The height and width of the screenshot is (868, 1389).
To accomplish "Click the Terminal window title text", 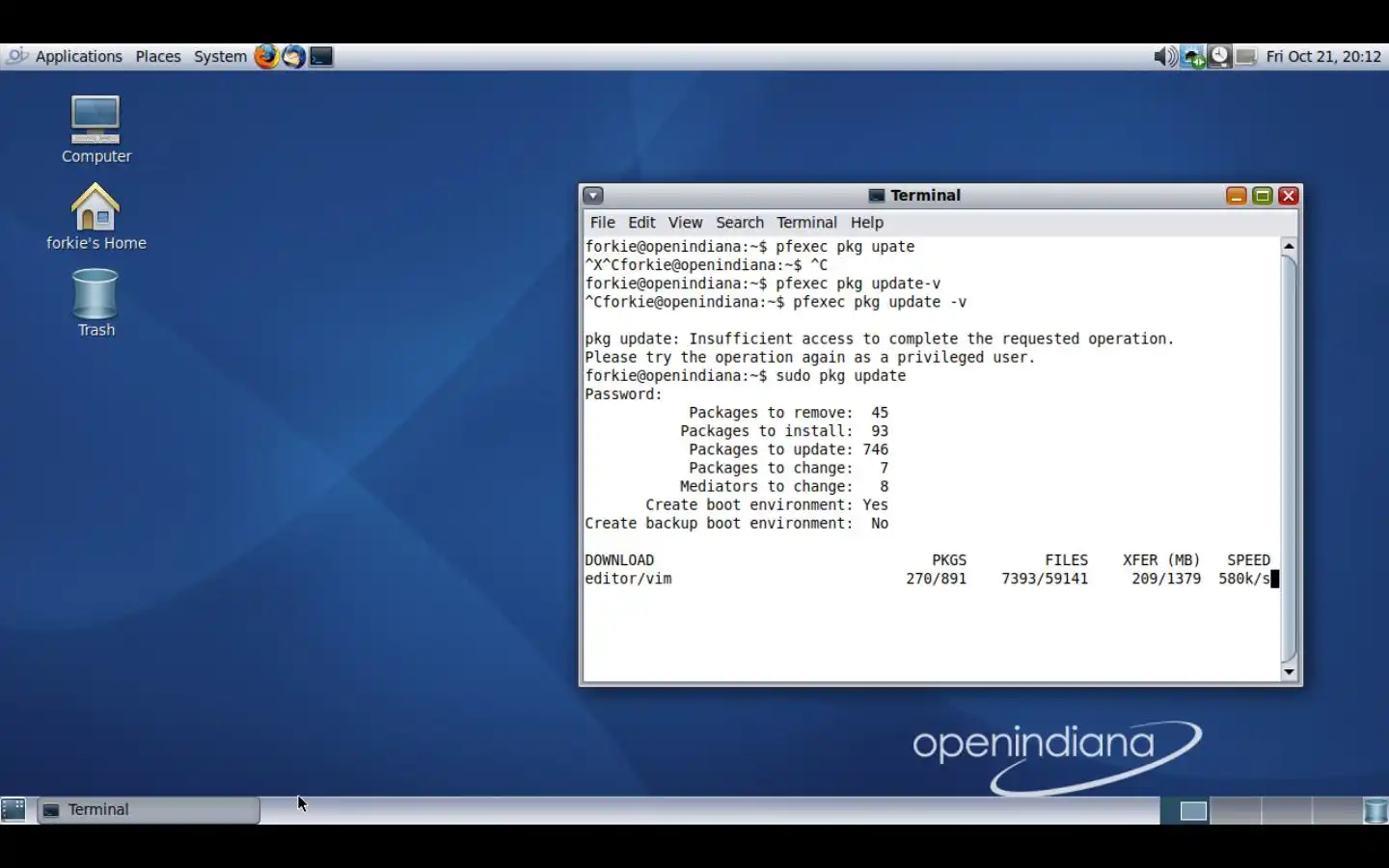I will (925, 196).
